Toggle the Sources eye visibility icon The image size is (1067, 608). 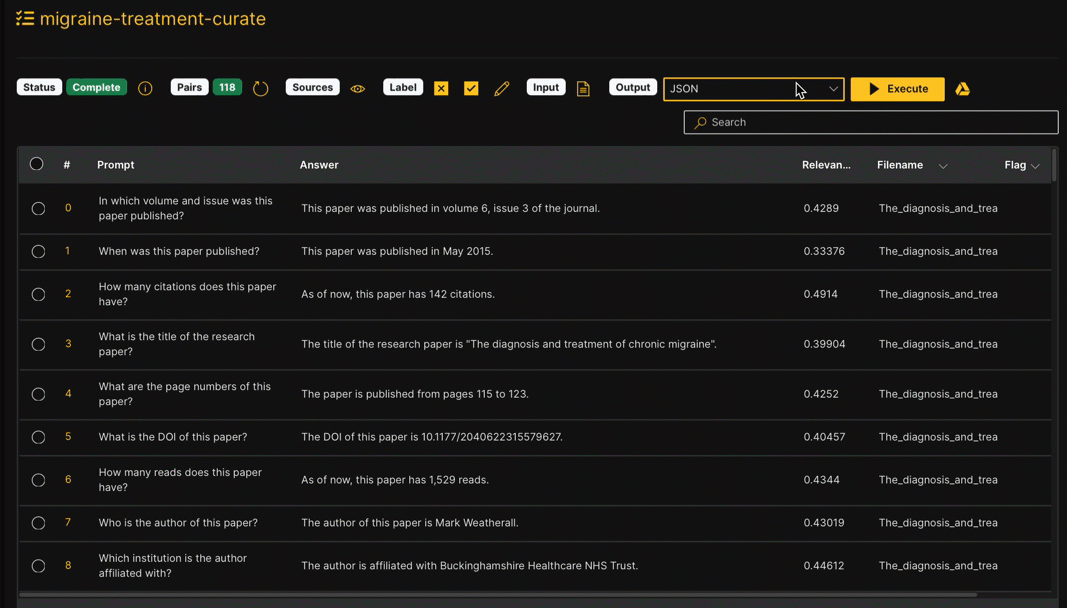(357, 89)
